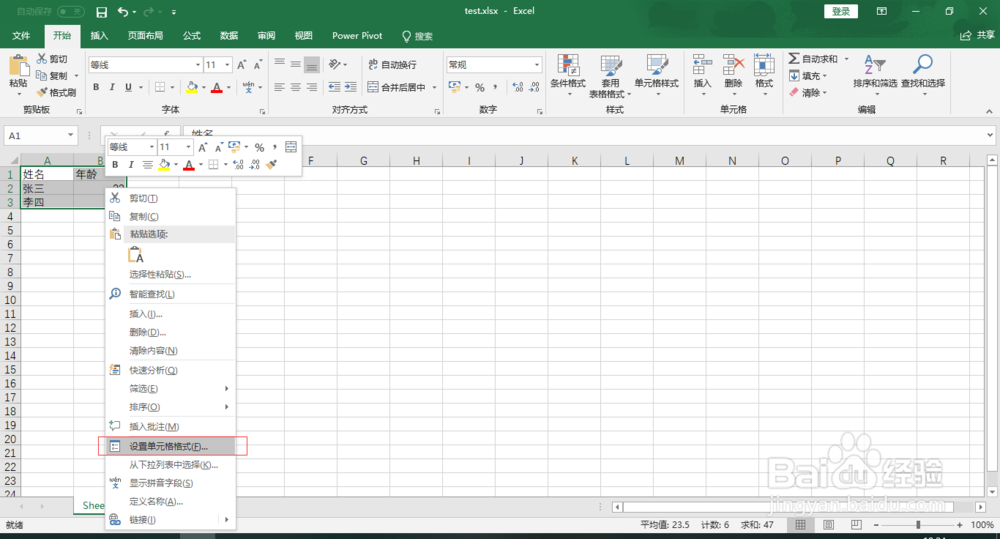Click Decrease Font Size in ribbon

tap(258, 64)
